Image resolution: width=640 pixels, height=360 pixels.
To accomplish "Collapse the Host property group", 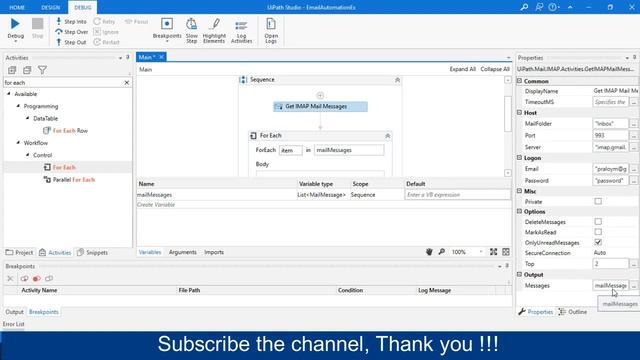I will [x=520, y=112].
